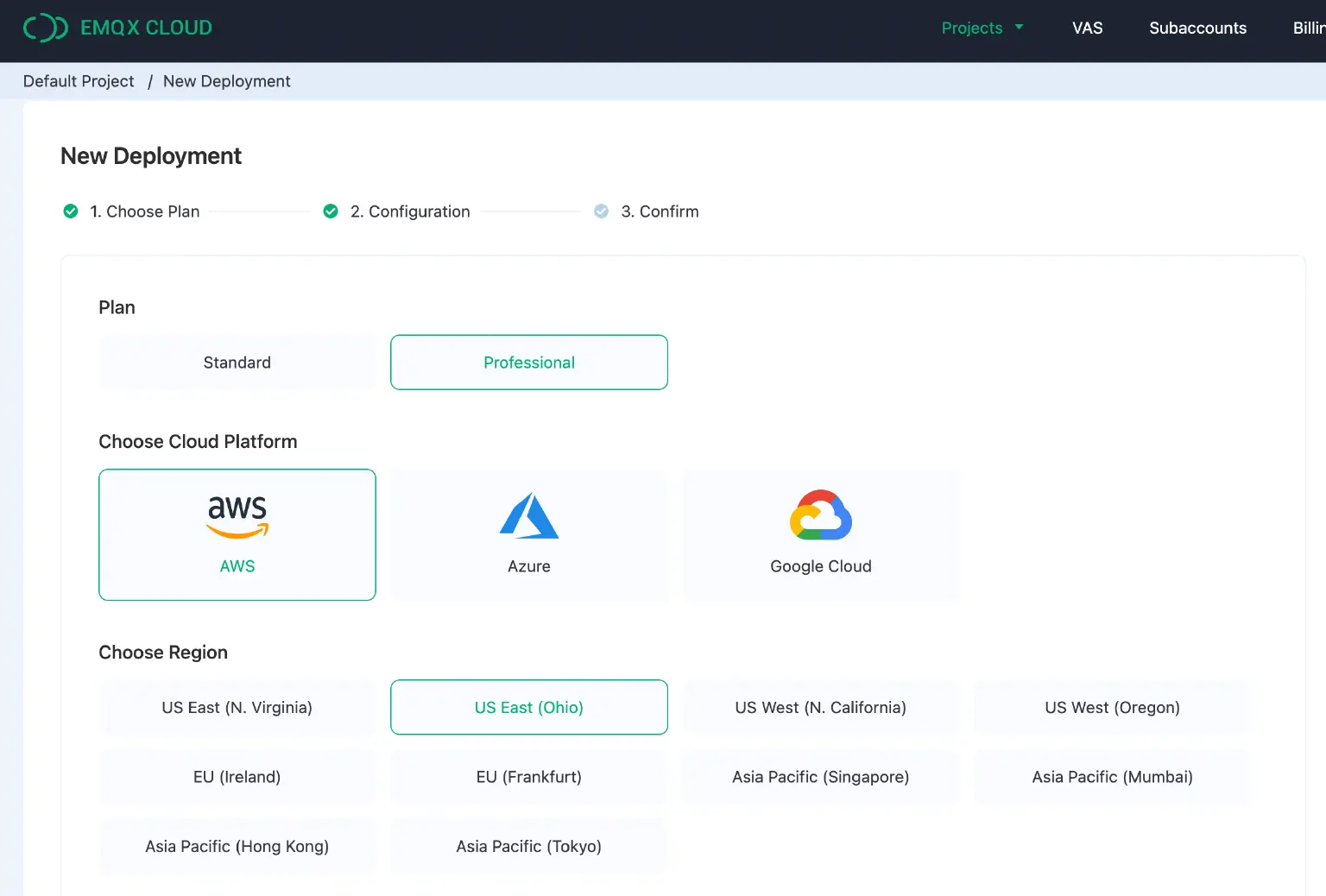This screenshot has width=1326, height=896.
Task: Navigate to the Subaccounts section
Action: (1197, 28)
